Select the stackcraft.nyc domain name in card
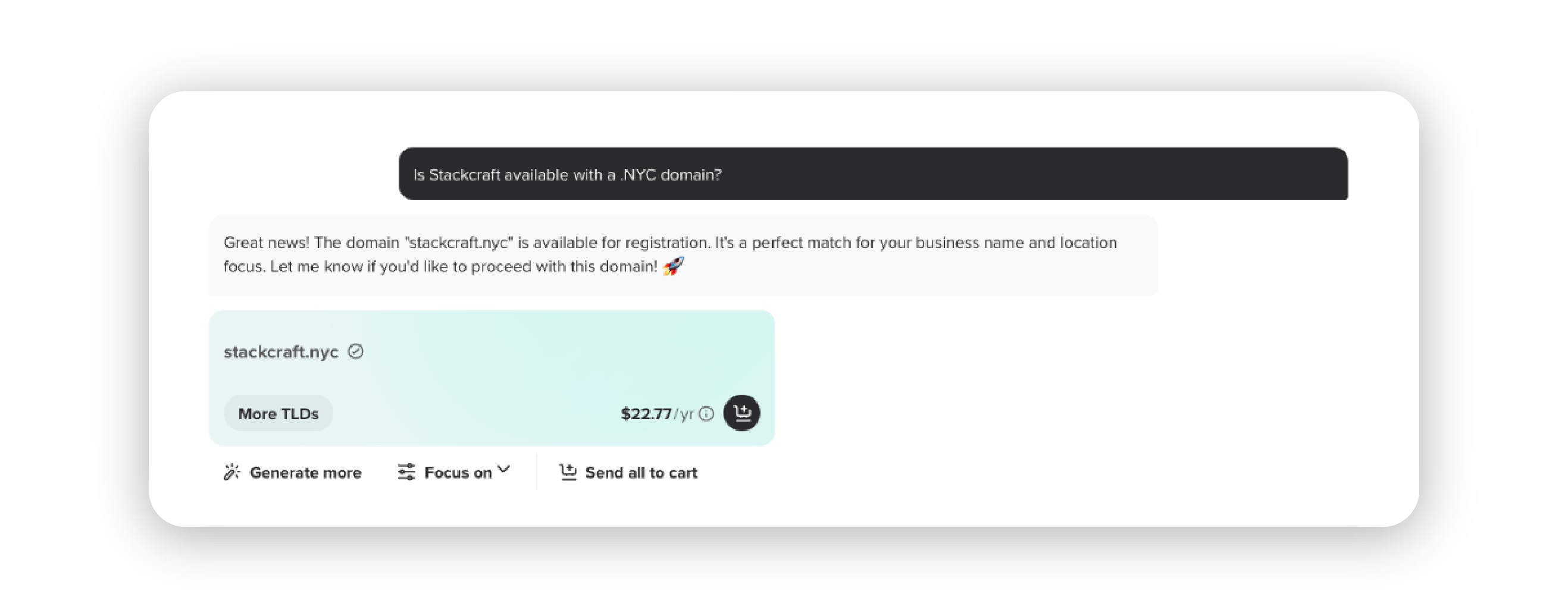The height and width of the screenshot is (616, 1568). (281, 352)
